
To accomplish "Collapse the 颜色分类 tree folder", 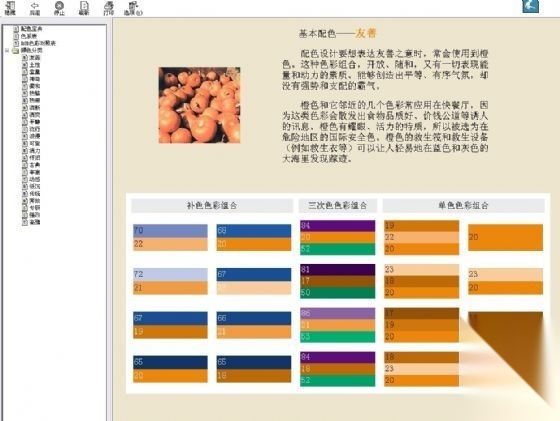I will click(7, 50).
